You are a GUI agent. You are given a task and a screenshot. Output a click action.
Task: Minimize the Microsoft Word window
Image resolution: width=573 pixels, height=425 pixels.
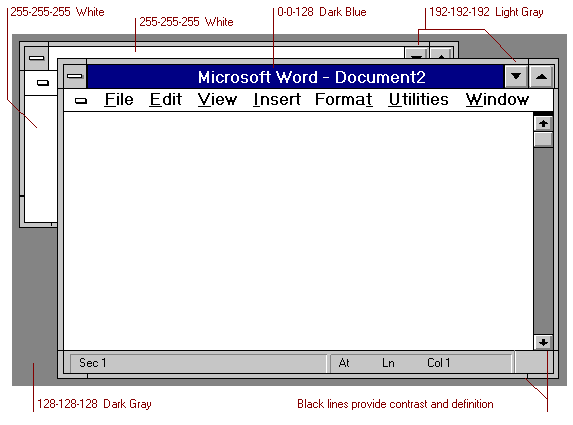pos(516,76)
